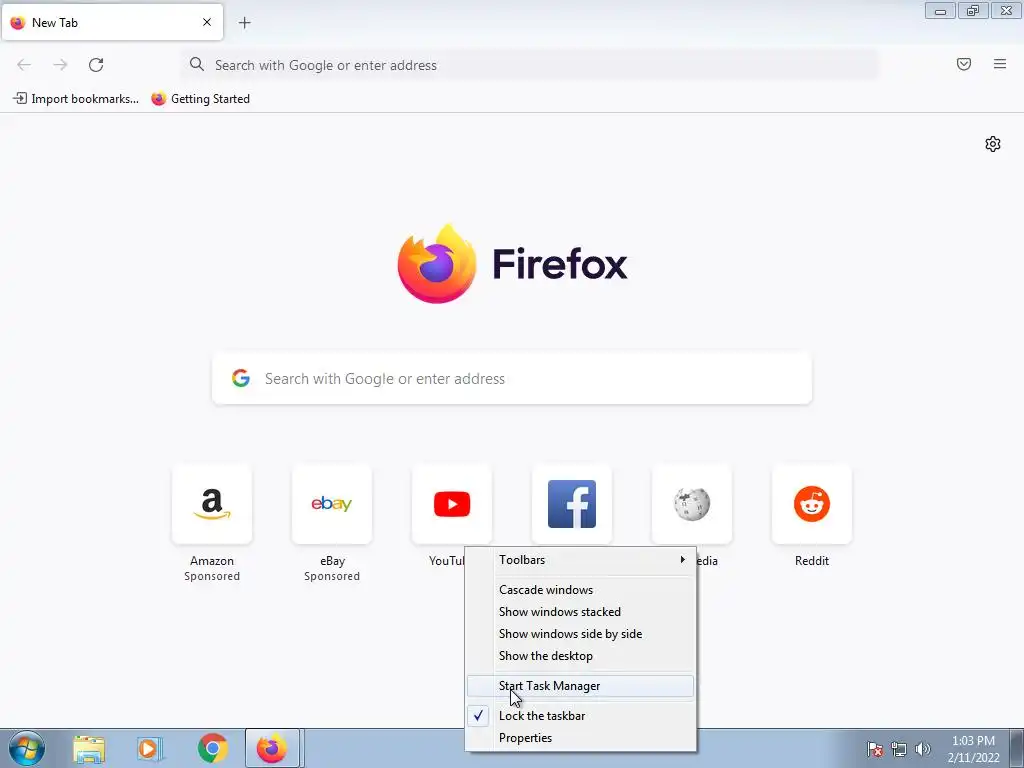Choose Show windows stacked
The image size is (1024, 768).
(581, 612)
